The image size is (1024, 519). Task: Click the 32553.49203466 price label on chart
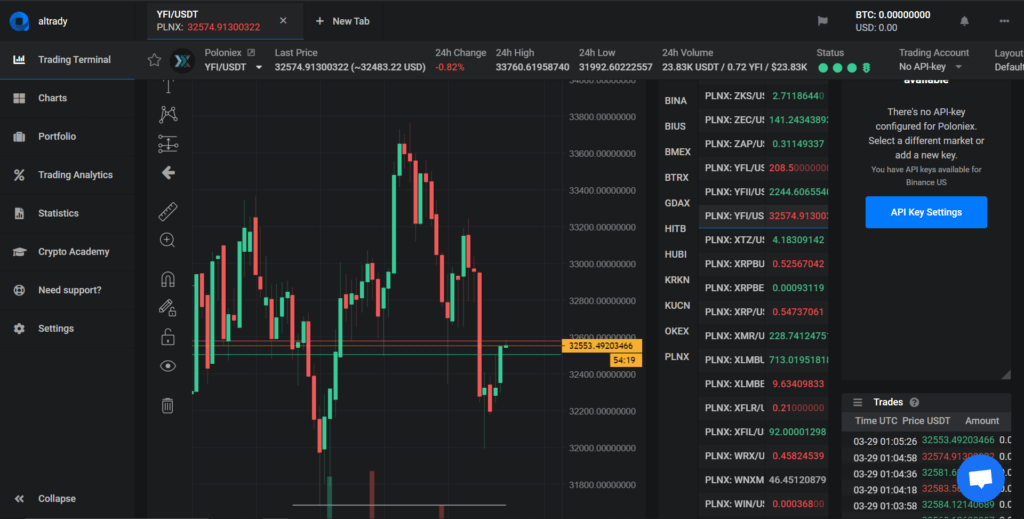601,346
